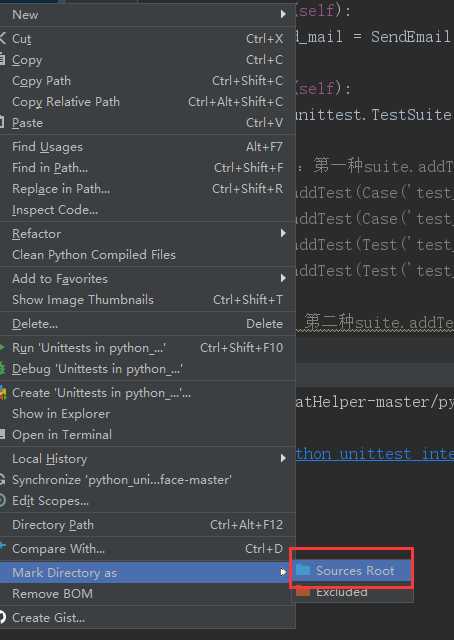Open Edit Scopes...
The width and height of the screenshot is (454, 640).
[147, 501]
